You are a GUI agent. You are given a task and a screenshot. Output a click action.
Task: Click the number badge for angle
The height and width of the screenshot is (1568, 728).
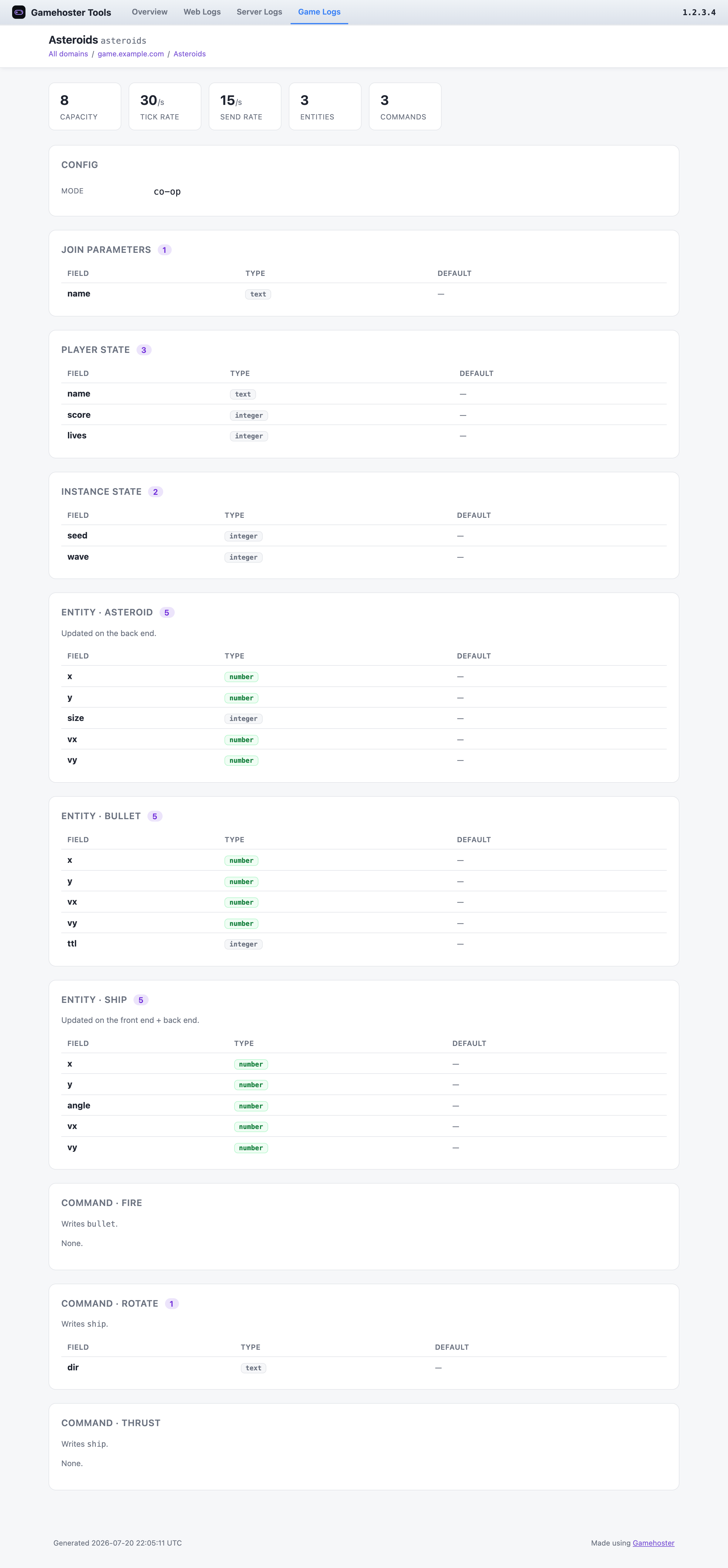pos(251,1106)
